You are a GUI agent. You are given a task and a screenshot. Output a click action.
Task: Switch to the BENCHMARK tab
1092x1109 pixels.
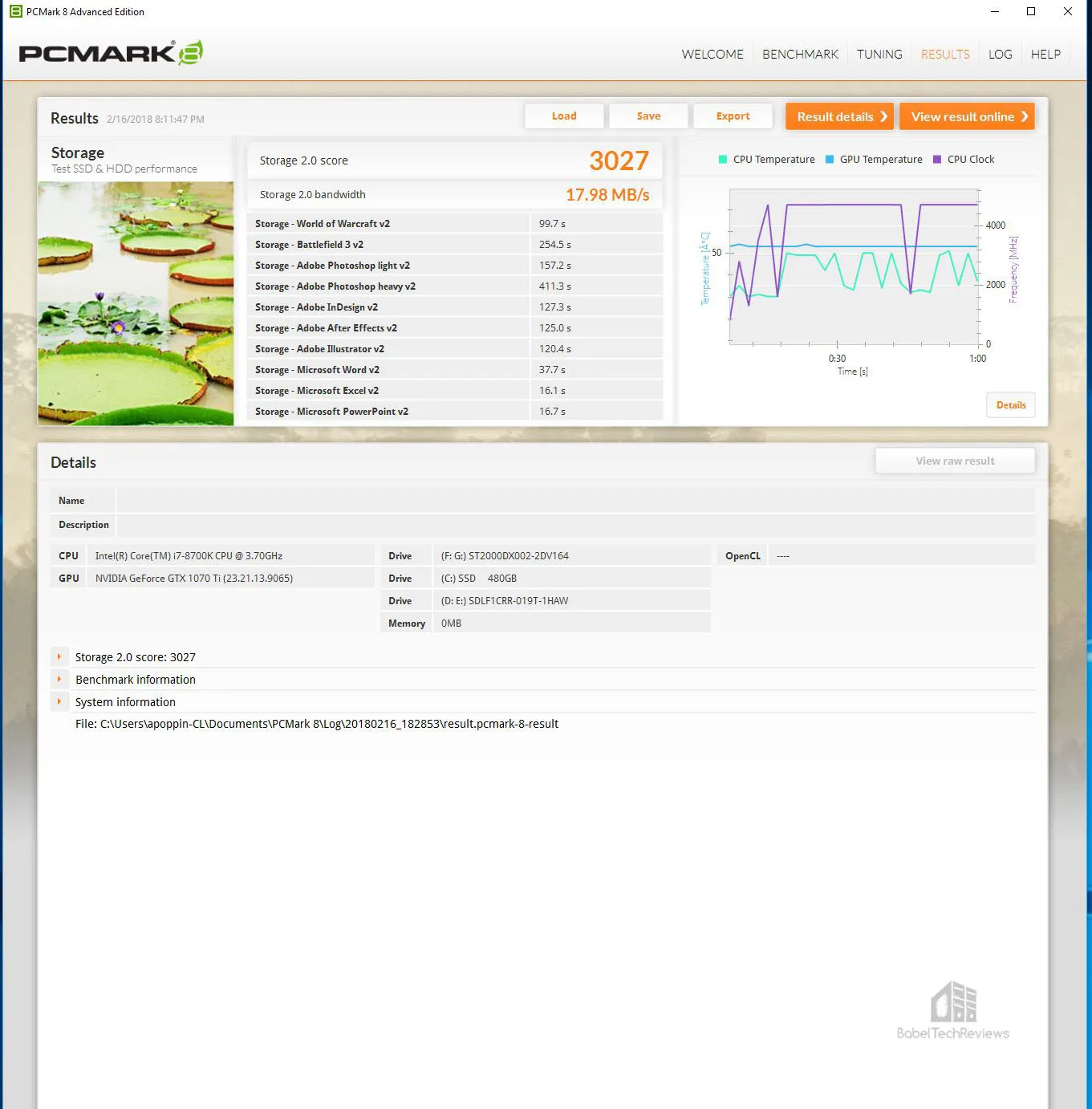(x=800, y=55)
